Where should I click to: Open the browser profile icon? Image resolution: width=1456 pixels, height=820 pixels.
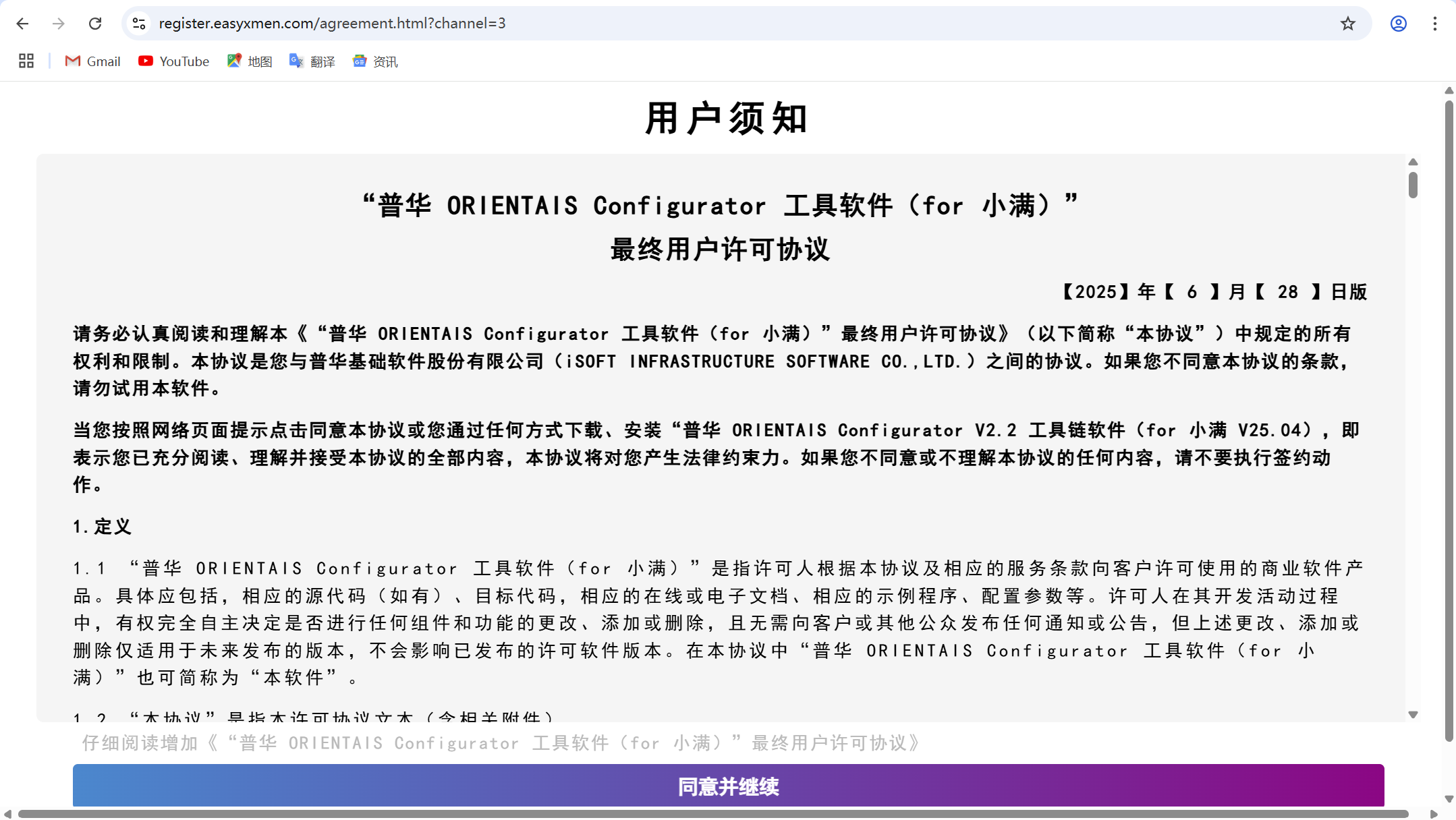[1399, 24]
